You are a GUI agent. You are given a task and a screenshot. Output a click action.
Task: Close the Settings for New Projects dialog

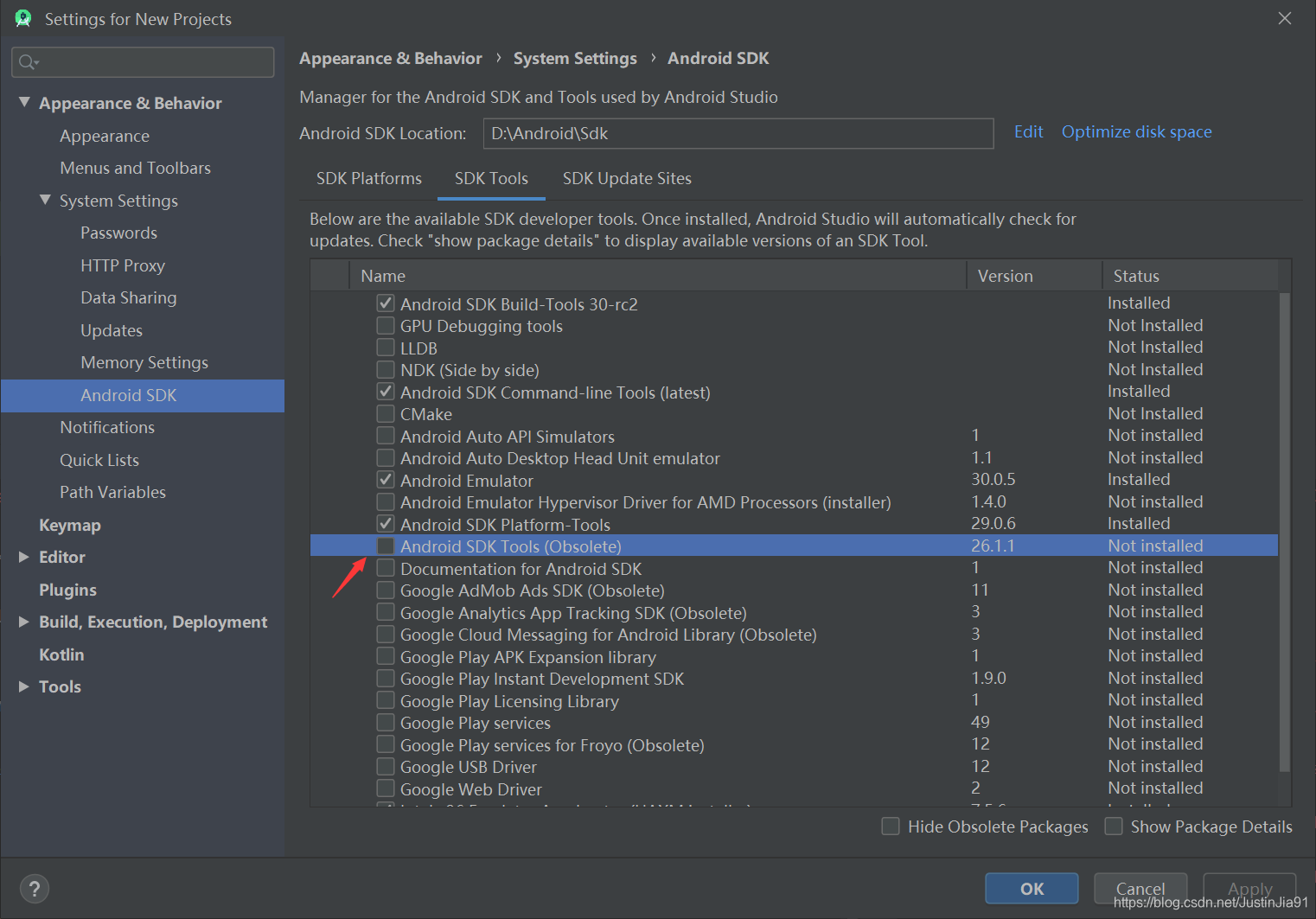pos(1285,18)
